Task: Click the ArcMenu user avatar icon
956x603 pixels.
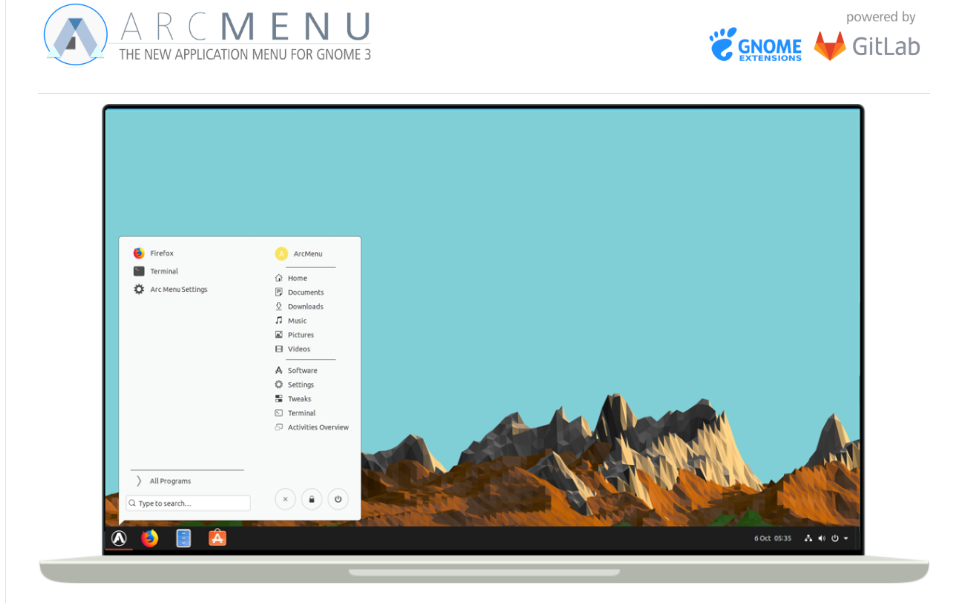Action: (x=281, y=254)
